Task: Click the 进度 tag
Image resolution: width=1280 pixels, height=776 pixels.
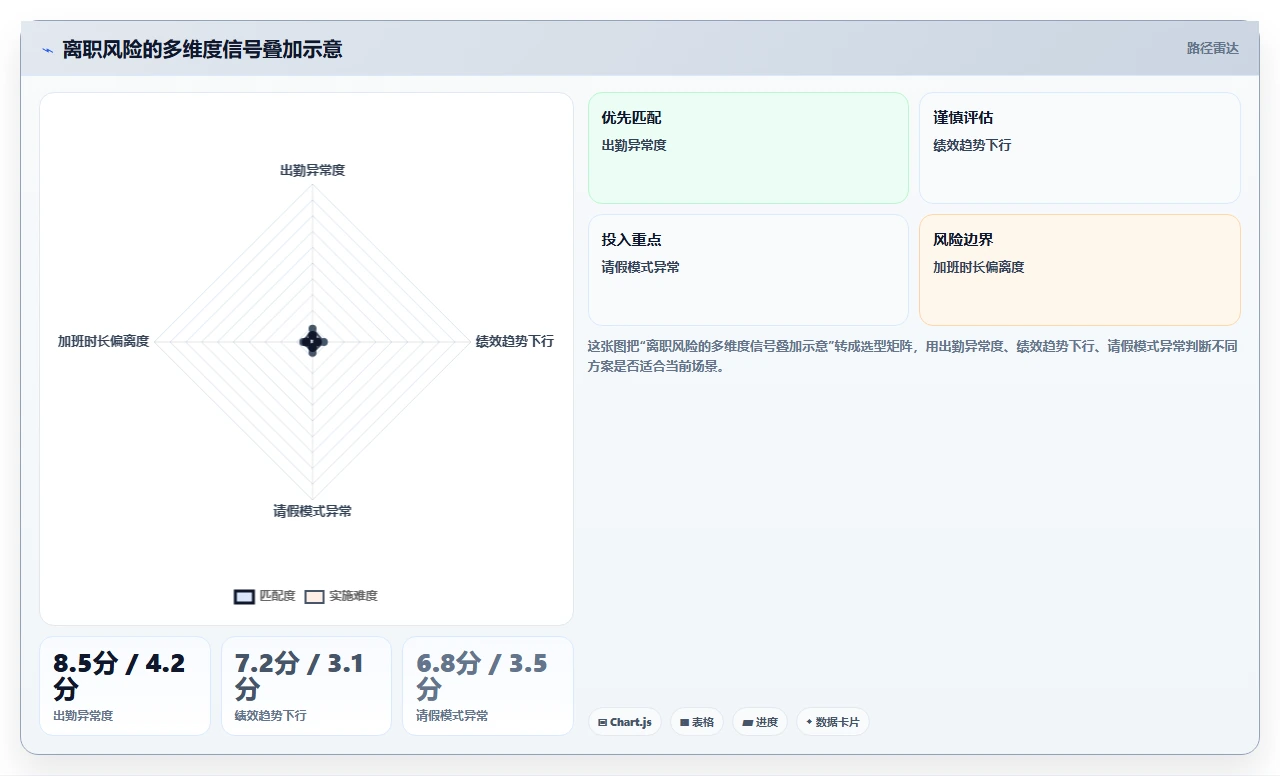Action: point(760,722)
